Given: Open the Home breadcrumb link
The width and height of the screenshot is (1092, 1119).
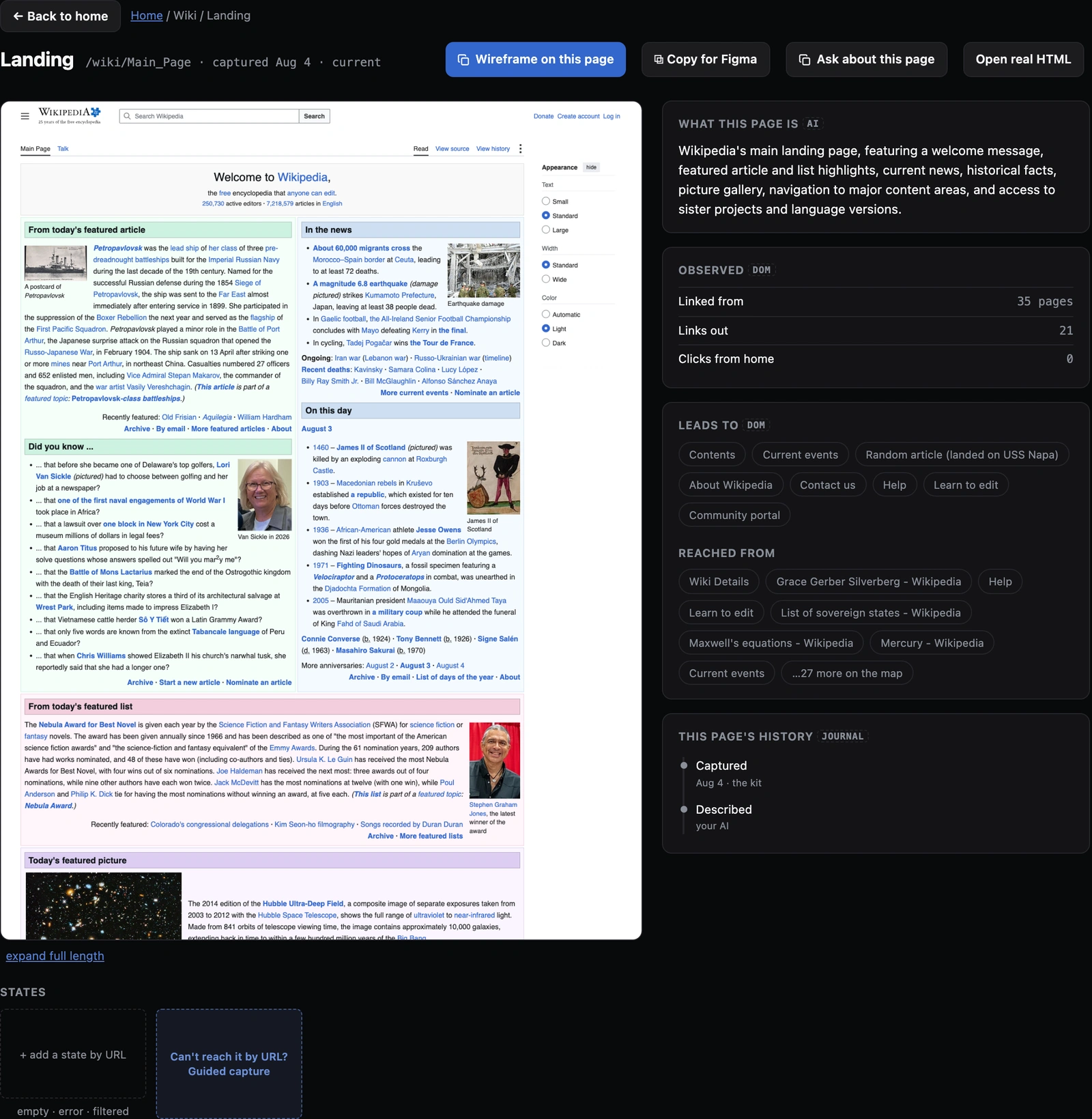Looking at the screenshot, I should (147, 16).
